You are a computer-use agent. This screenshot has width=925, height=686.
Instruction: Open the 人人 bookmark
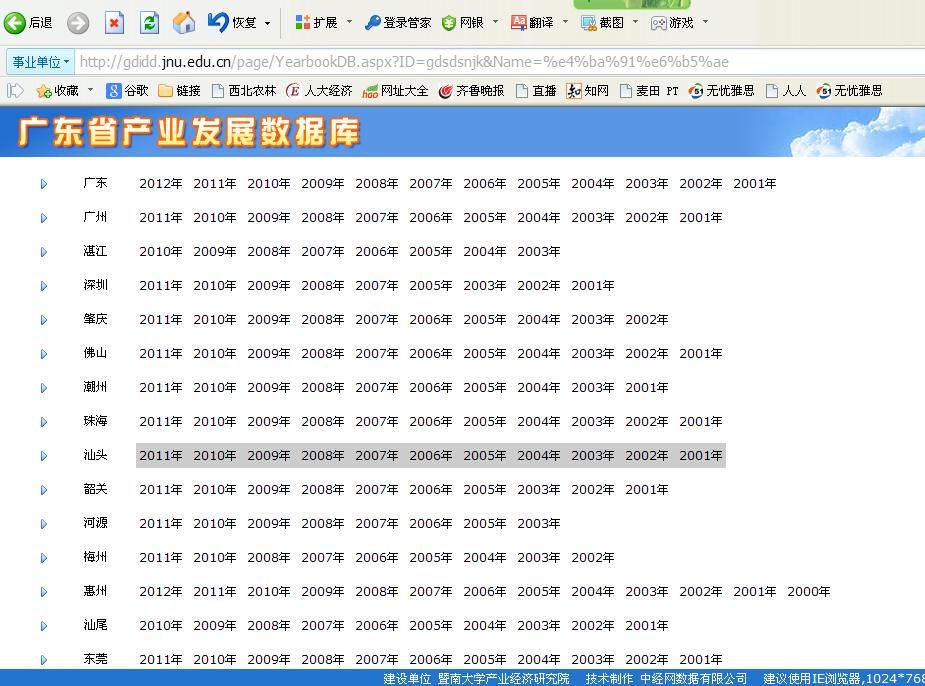tap(785, 91)
